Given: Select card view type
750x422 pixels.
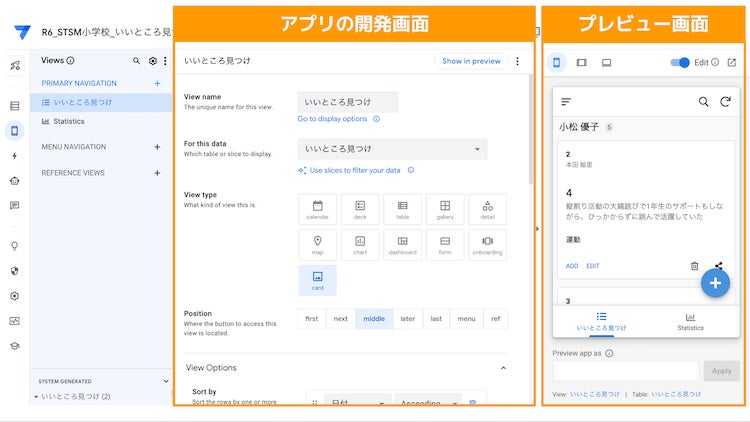Looking at the screenshot, I should point(318,280).
